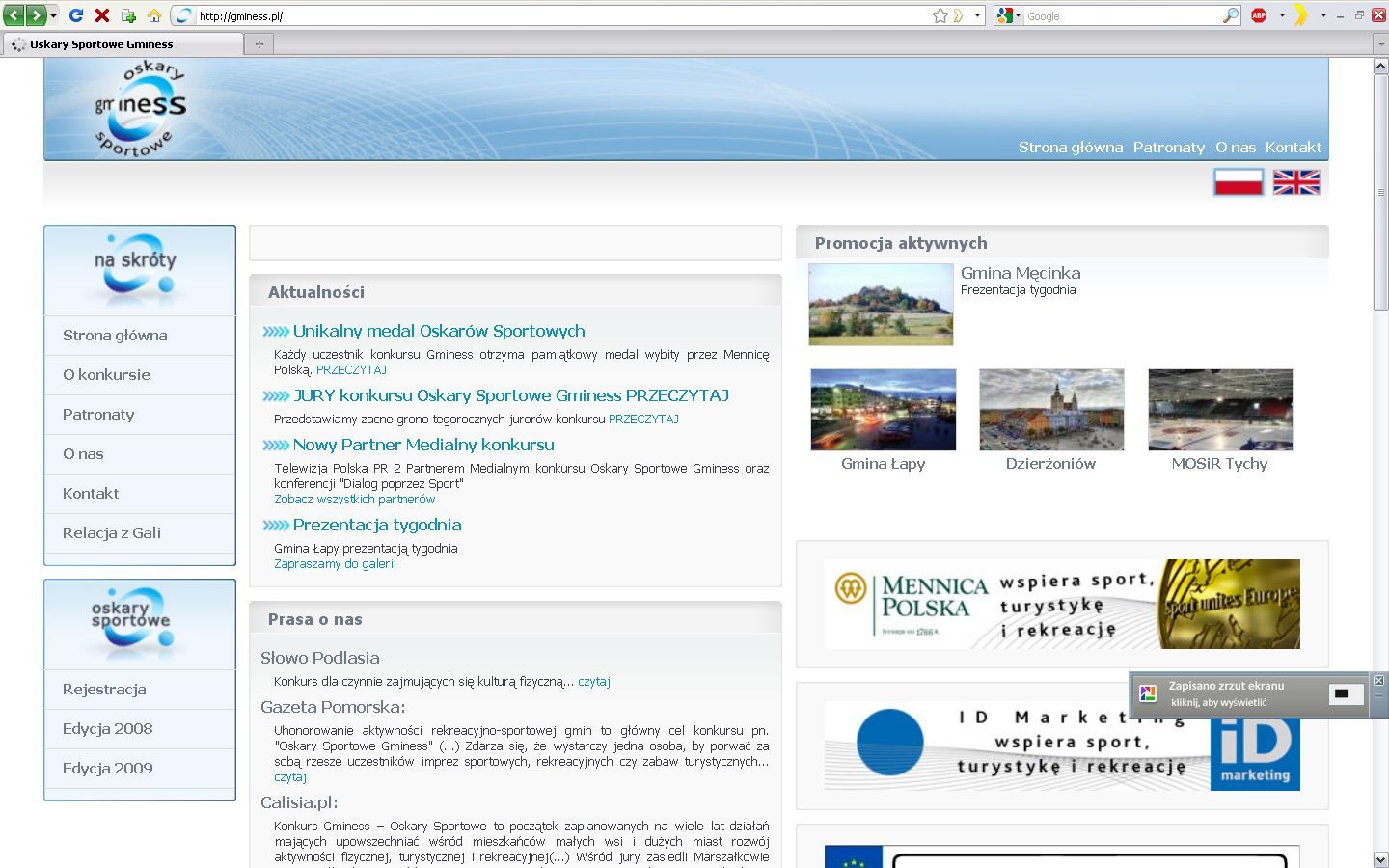Click the Adblock Plus ABP icon
Viewport: 1389px width, 868px height.
click(x=1259, y=15)
